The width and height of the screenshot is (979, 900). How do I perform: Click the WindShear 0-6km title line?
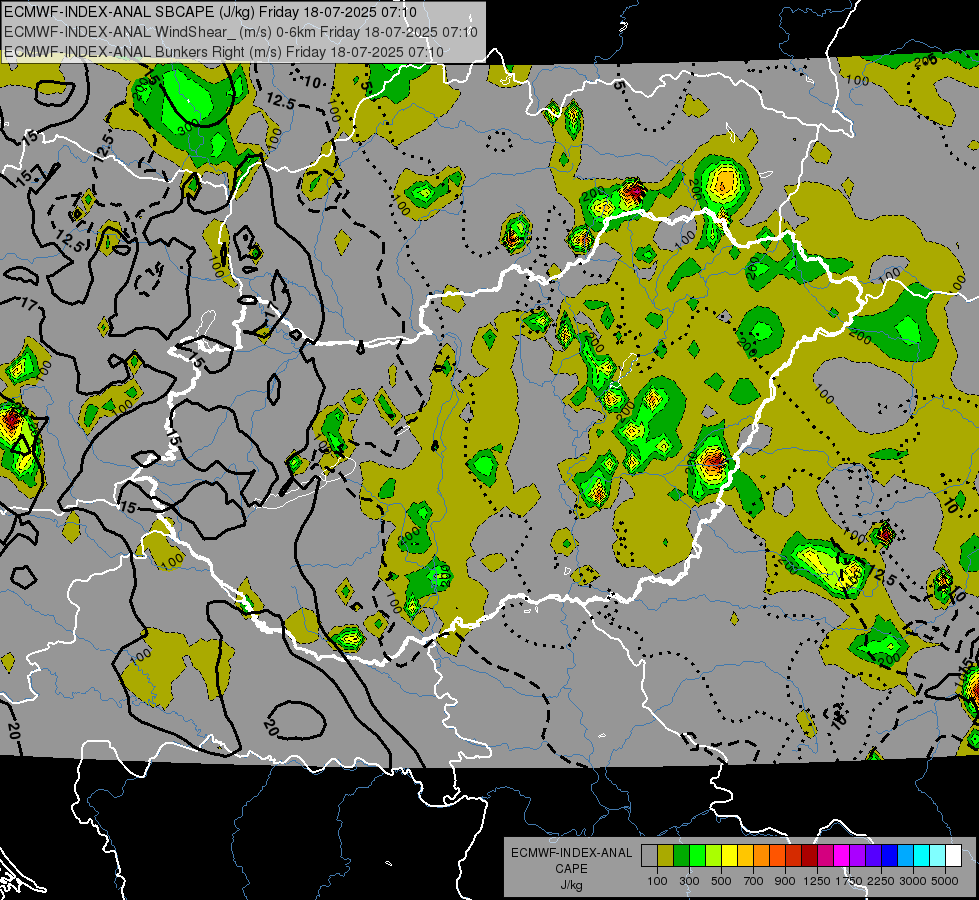[241, 32]
